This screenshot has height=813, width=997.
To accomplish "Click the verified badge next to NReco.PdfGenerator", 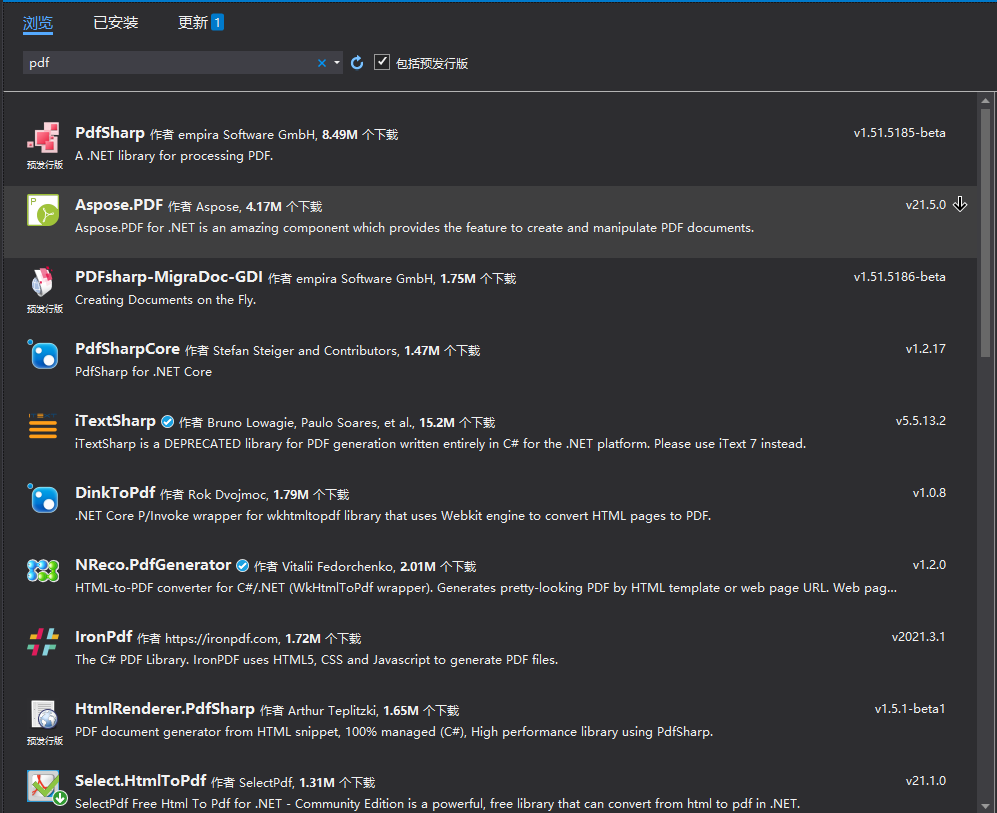I will tap(242, 564).
